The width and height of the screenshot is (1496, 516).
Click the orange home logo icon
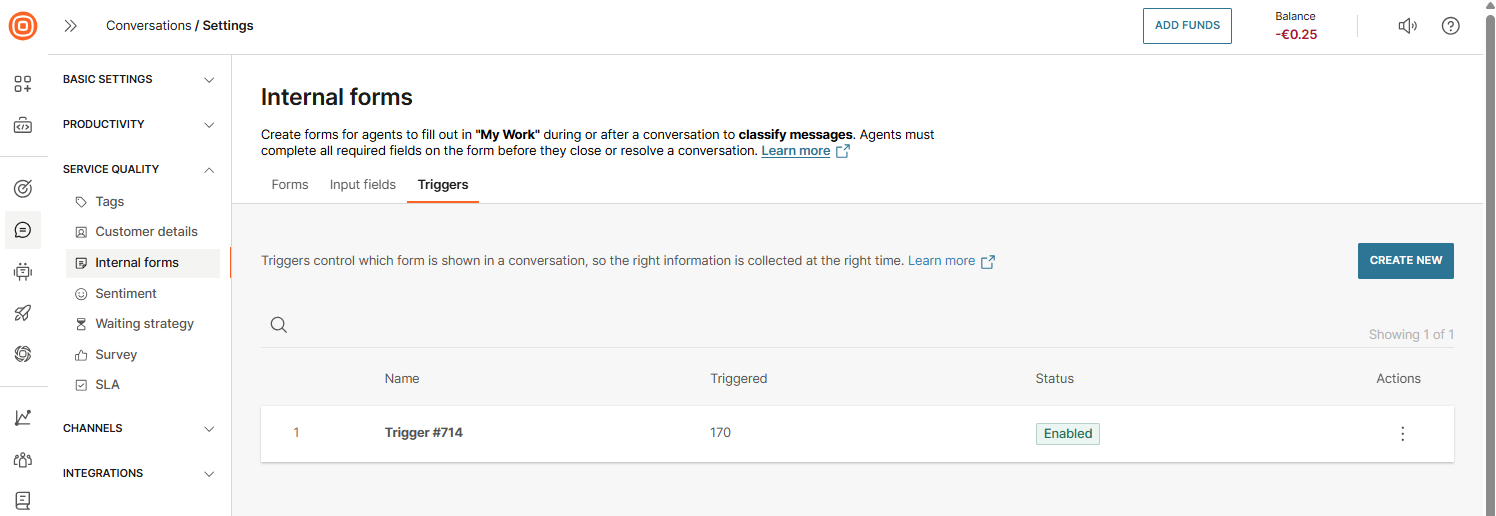click(23, 26)
